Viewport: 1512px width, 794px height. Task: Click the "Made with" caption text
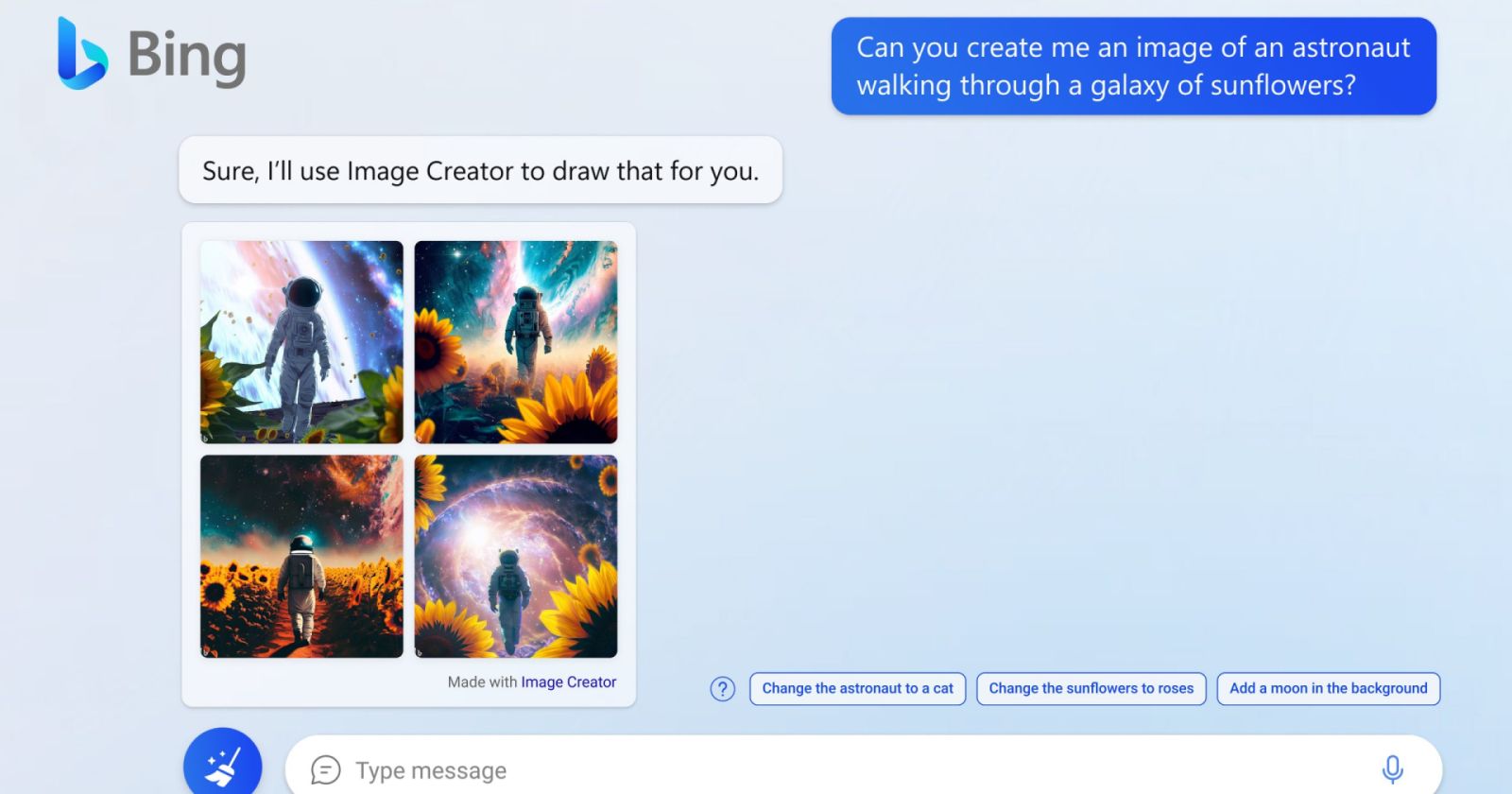point(482,682)
